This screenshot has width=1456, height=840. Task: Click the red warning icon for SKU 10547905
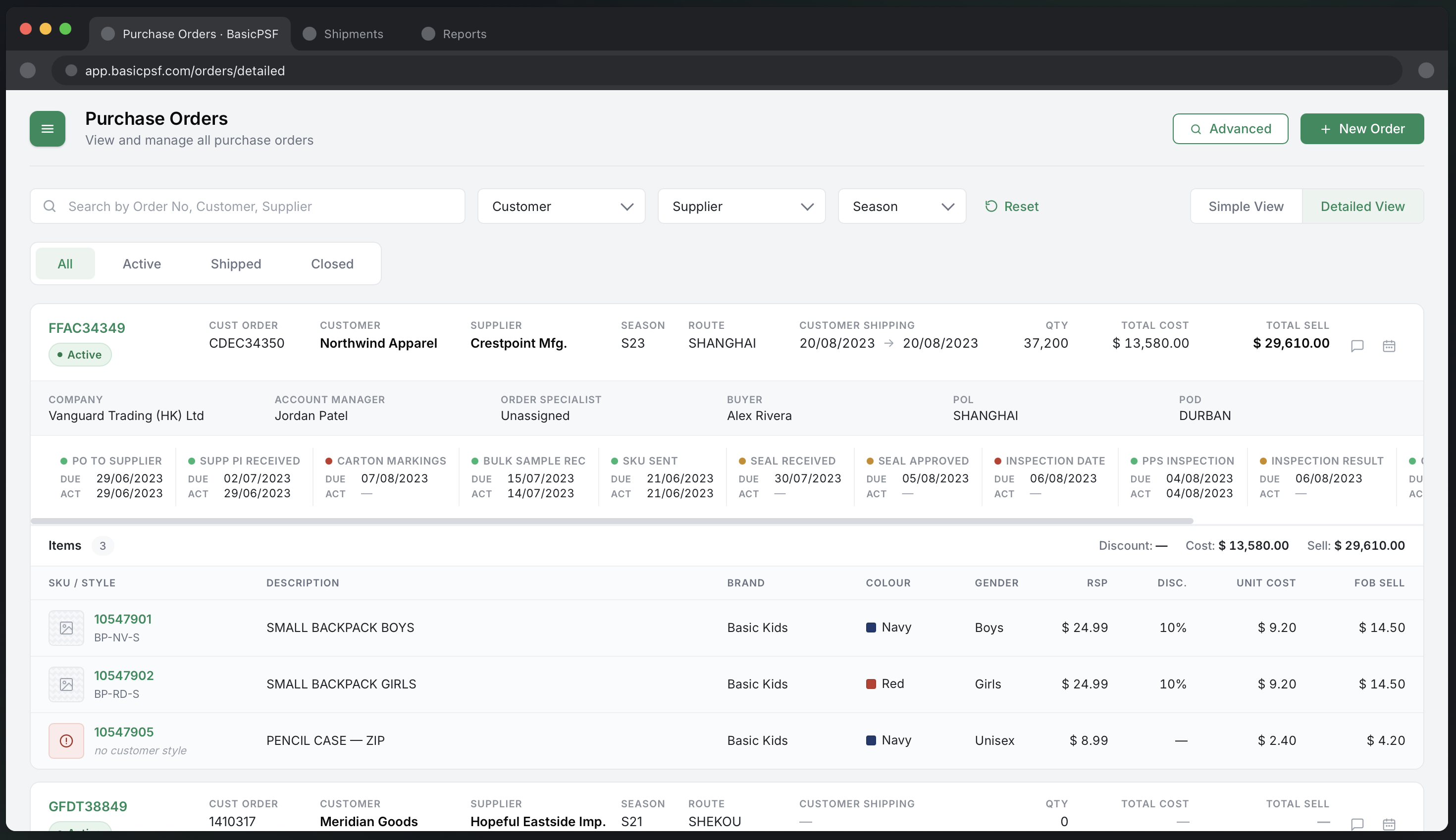[x=66, y=741]
